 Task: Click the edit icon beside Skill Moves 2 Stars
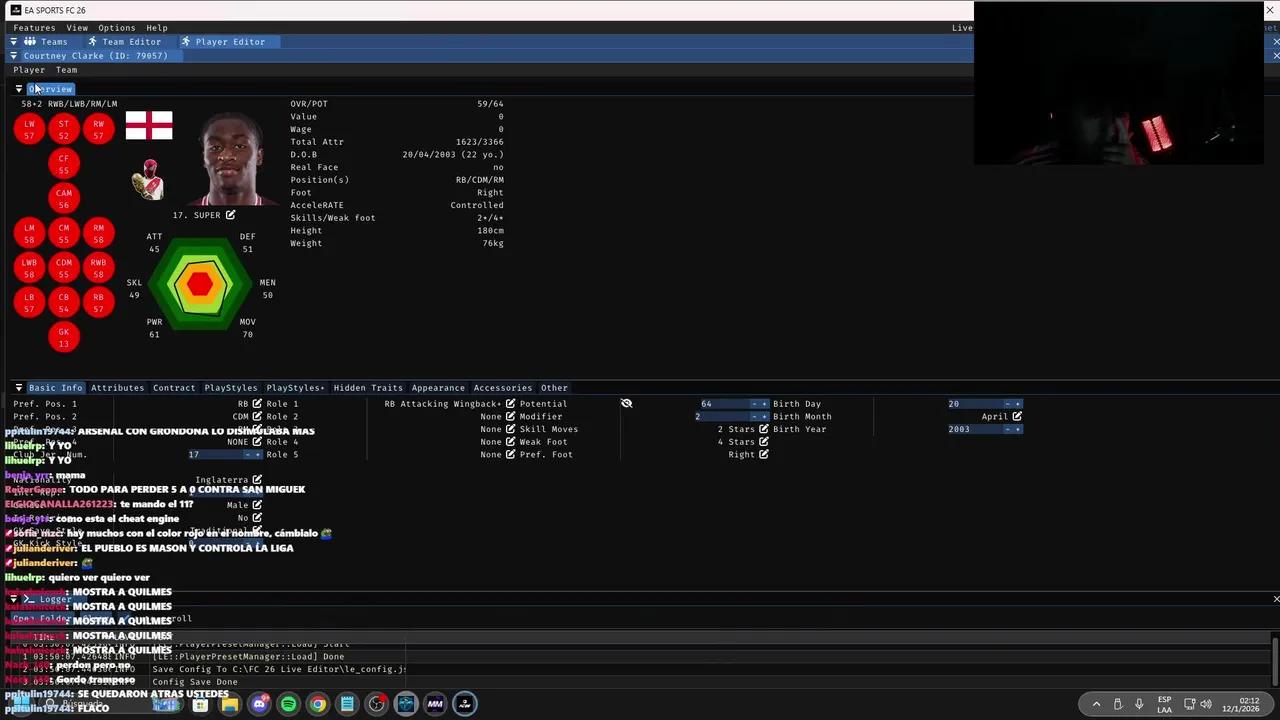click(763, 429)
